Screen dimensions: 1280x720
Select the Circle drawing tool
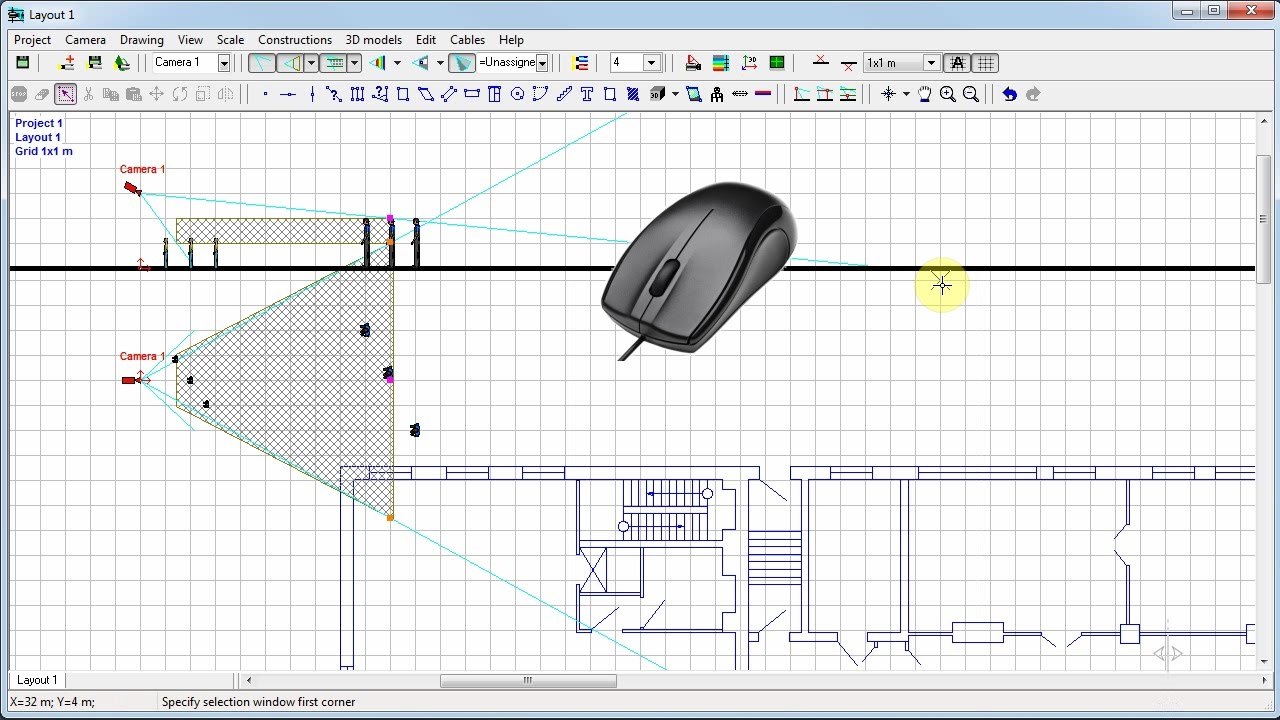click(518, 94)
